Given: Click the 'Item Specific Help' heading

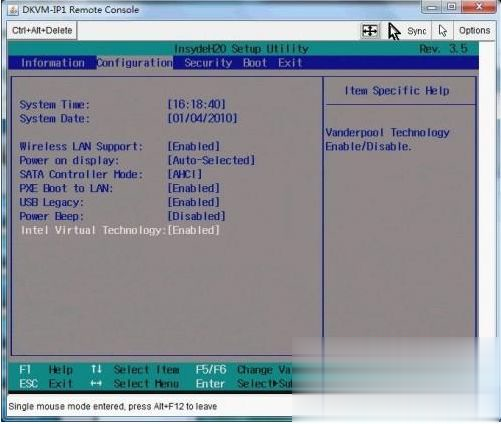Looking at the screenshot, I should point(397,91).
